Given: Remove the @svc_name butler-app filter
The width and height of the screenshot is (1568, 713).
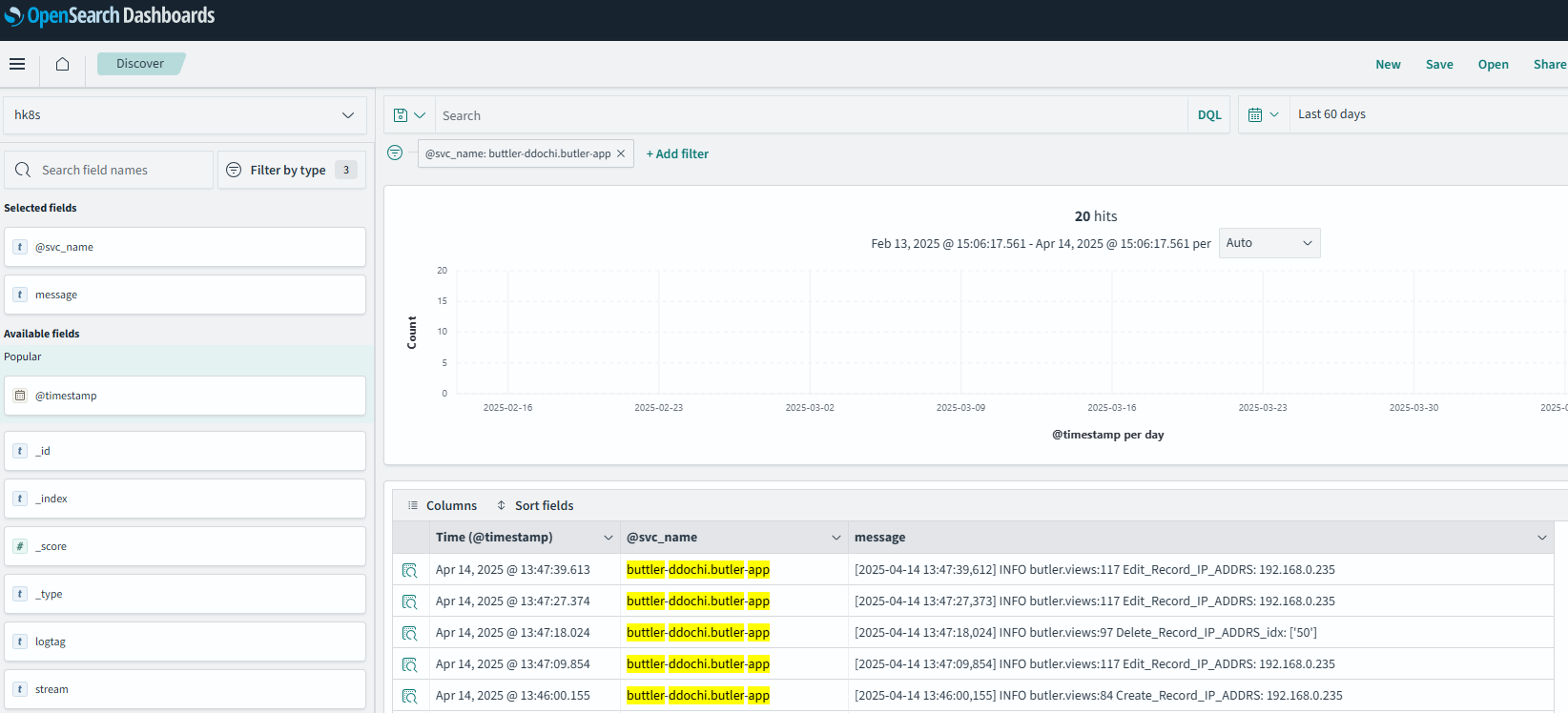Looking at the screenshot, I should (x=621, y=153).
